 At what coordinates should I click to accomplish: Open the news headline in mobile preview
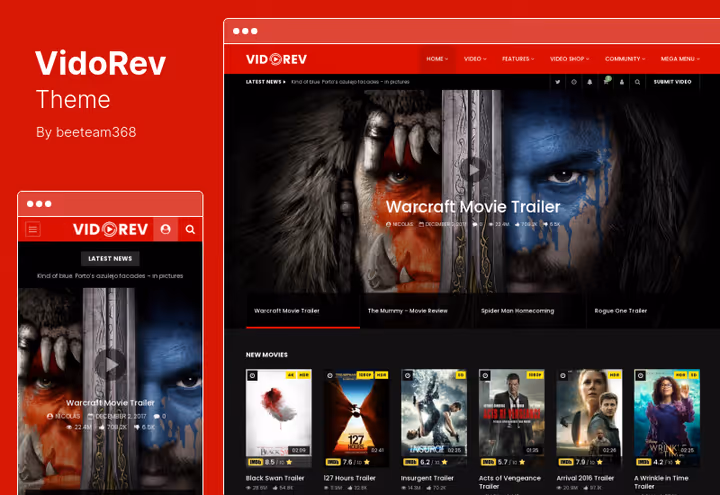pos(110,276)
